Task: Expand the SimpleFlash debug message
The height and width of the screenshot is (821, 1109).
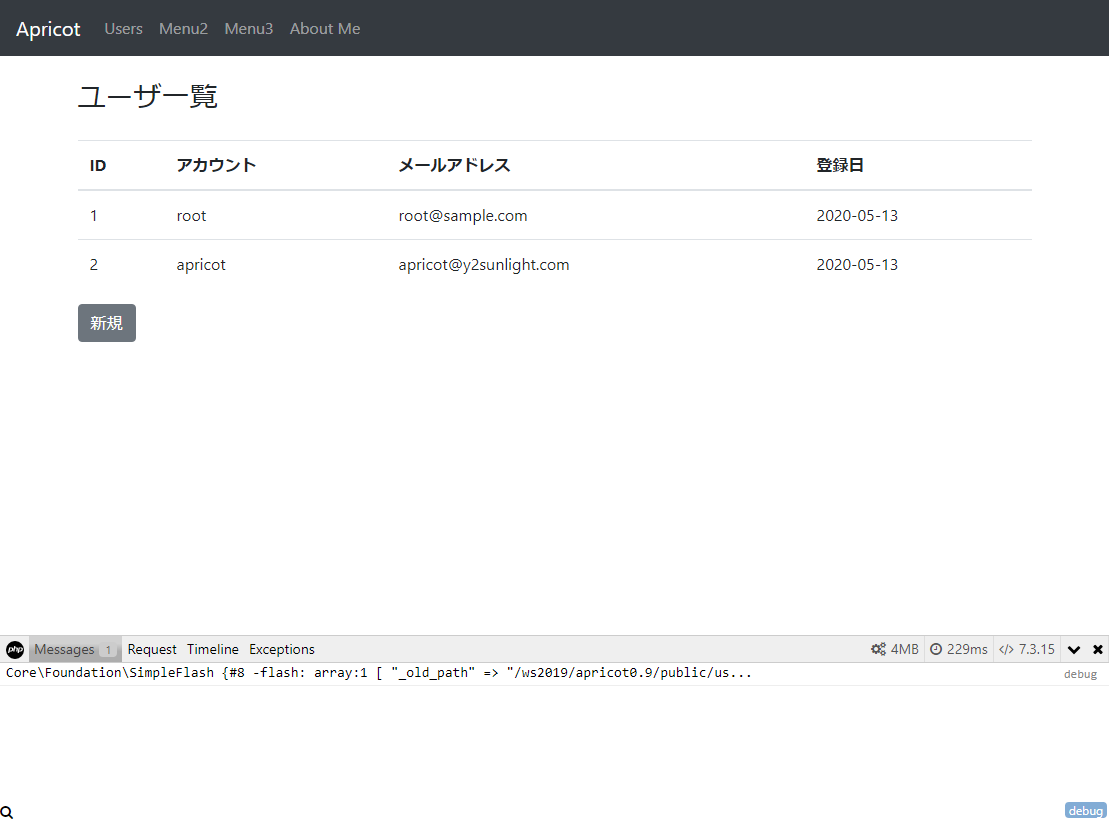Action: coord(378,673)
